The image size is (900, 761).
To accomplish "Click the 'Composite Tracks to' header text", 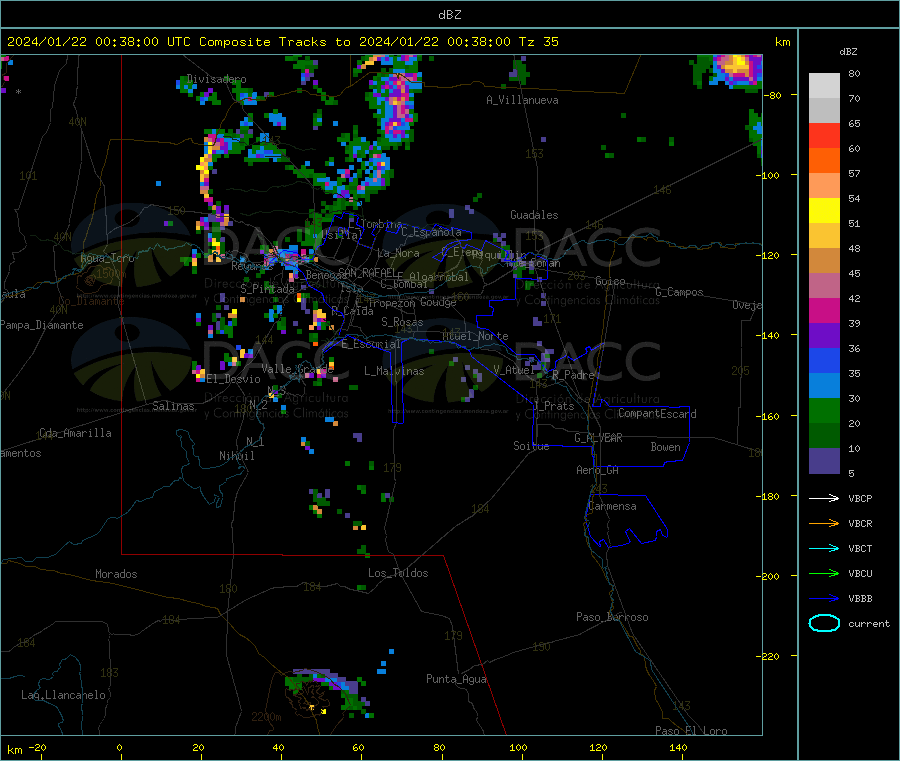I will pyautogui.click(x=274, y=42).
